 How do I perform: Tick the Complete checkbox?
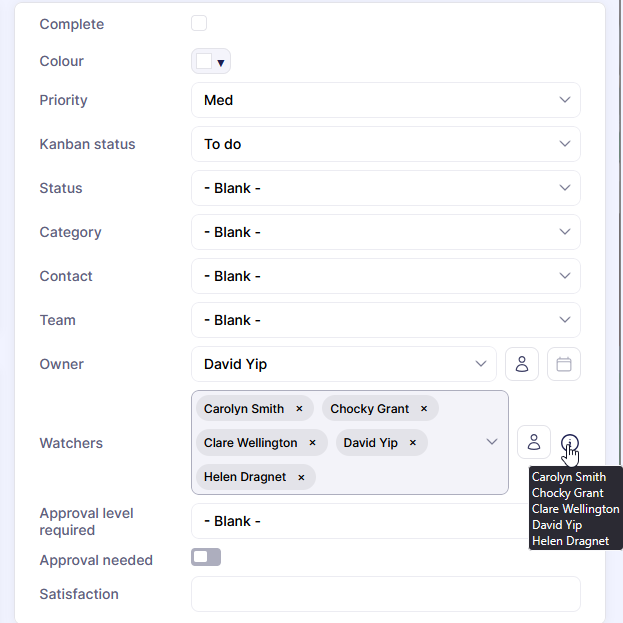point(199,23)
